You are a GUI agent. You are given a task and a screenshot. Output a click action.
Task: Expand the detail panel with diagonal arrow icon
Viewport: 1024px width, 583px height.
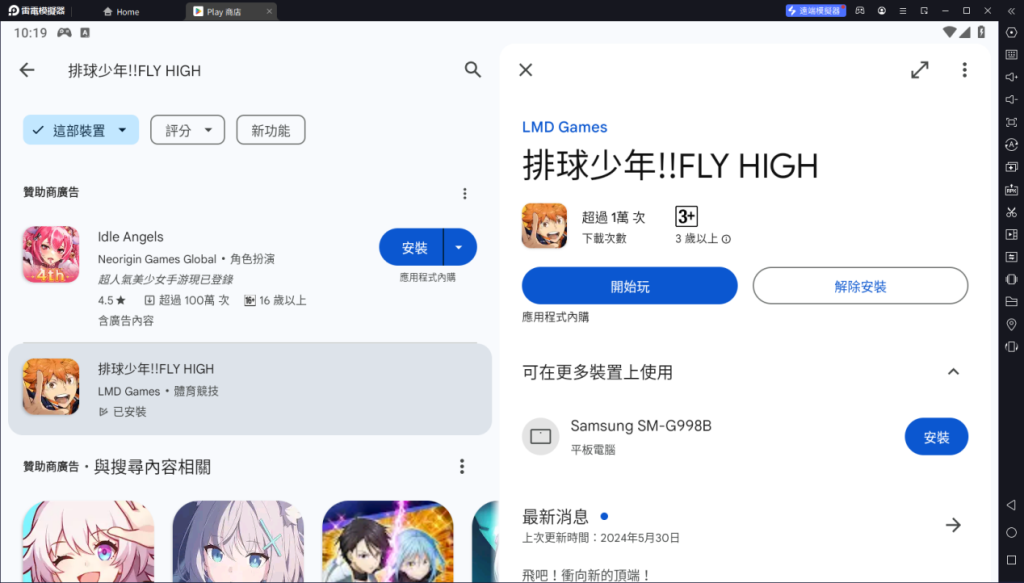coord(920,70)
